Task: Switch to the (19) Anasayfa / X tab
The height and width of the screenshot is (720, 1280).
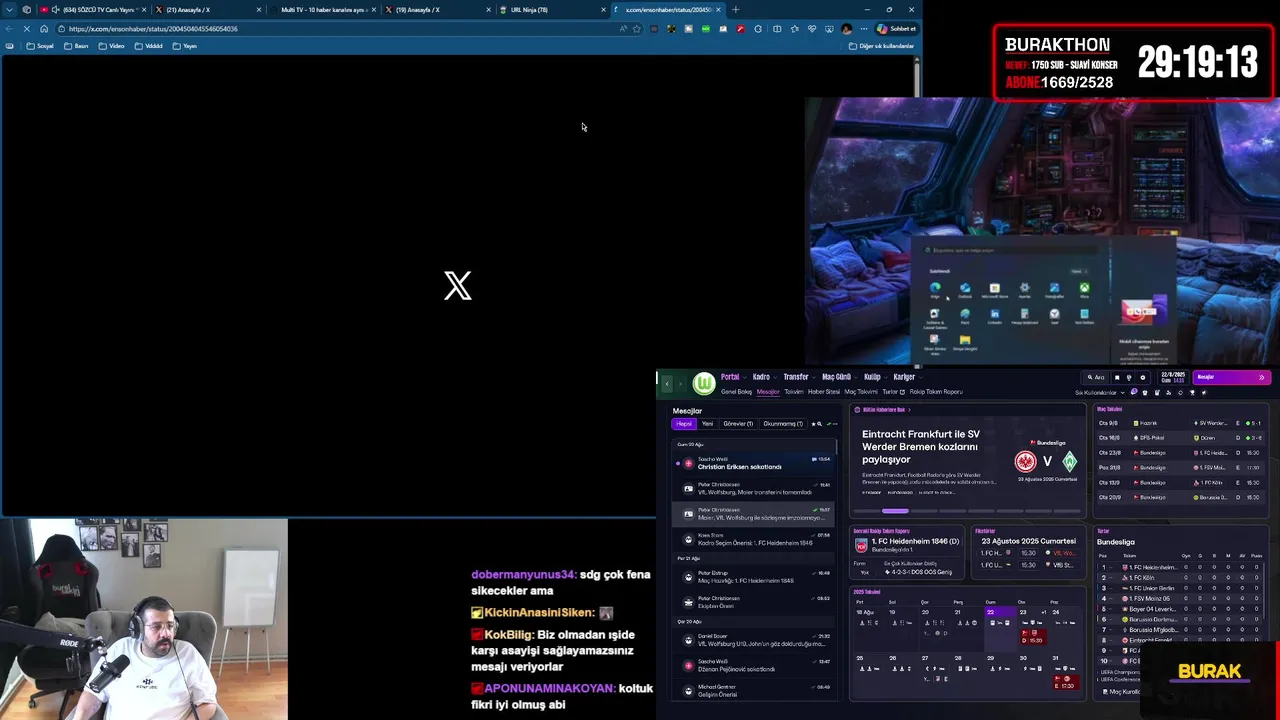Action: click(x=438, y=10)
